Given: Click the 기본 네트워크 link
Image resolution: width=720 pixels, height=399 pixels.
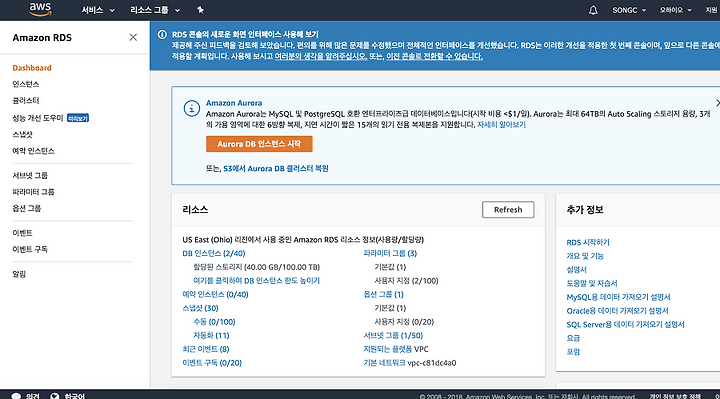Looking at the screenshot, I should pos(384,363).
